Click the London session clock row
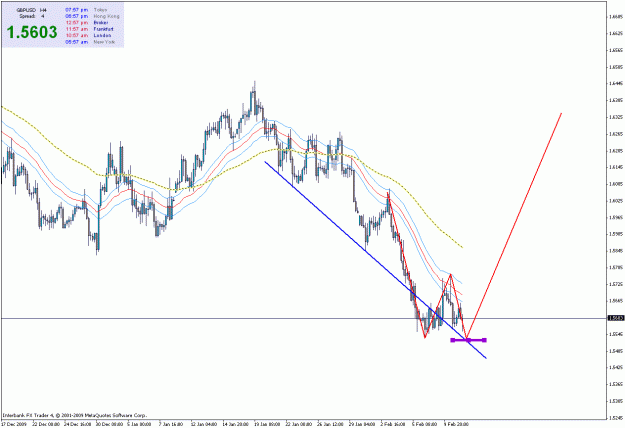The height and width of the screenshot is (428, 625). tap(88, 35)
